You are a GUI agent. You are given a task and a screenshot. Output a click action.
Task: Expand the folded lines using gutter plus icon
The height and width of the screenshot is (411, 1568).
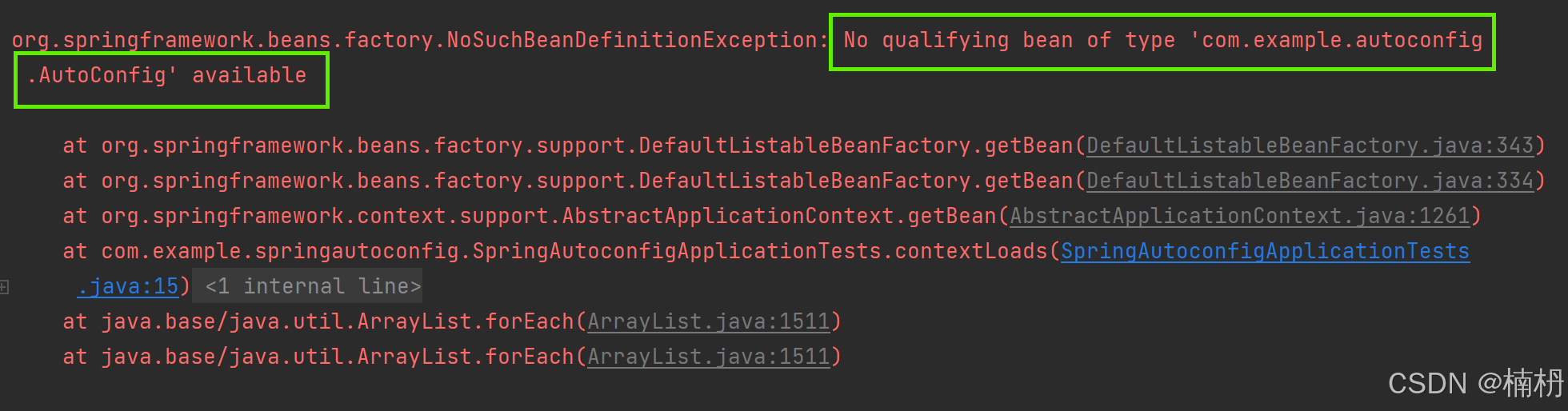[4, 286]
